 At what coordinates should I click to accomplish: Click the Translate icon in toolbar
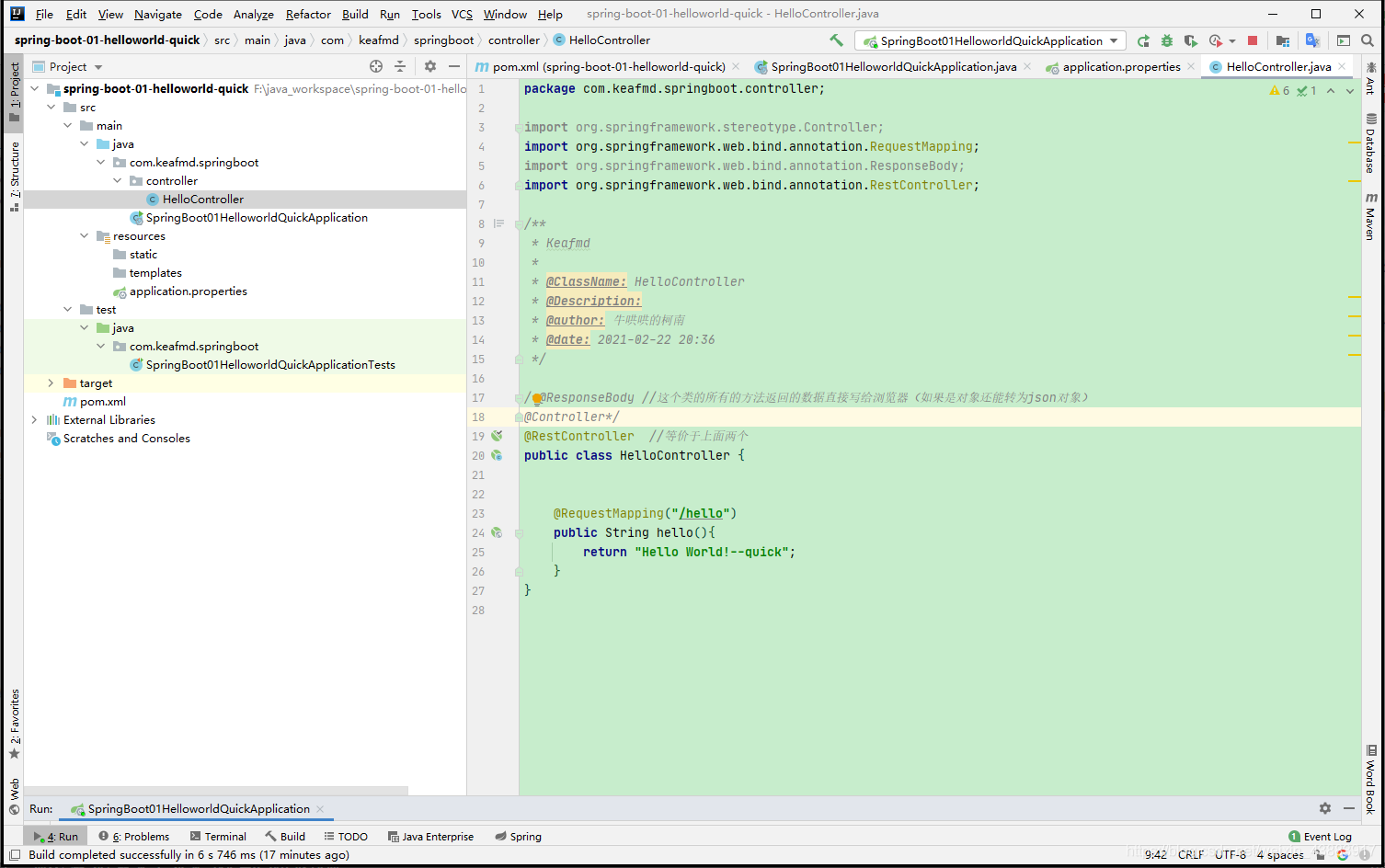pyautogui.click(x=1312, y=40)
